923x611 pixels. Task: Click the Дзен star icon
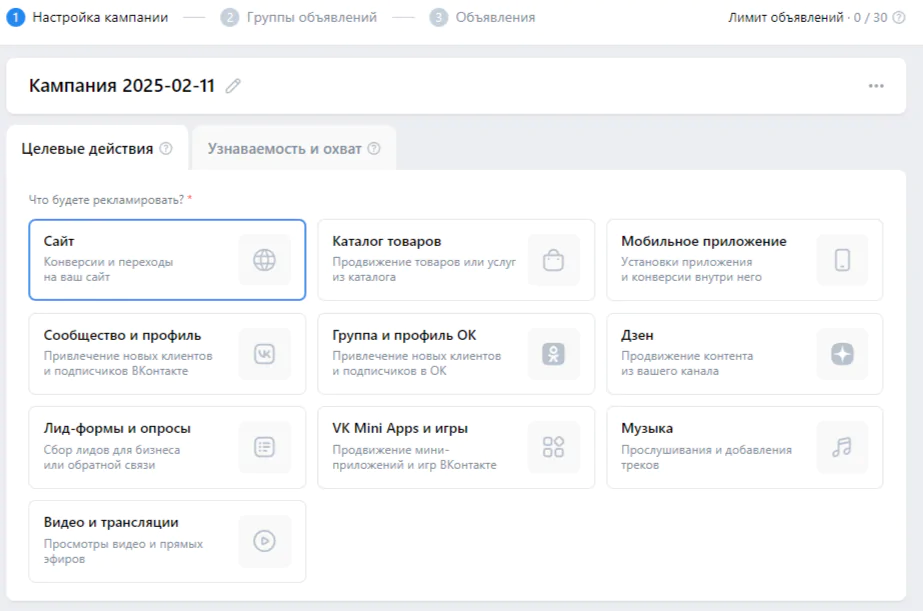(x=842, y=354)
